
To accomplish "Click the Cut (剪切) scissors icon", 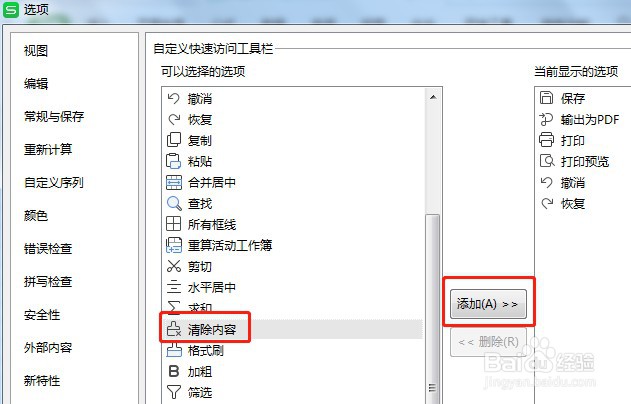I will tap(174, 266).
